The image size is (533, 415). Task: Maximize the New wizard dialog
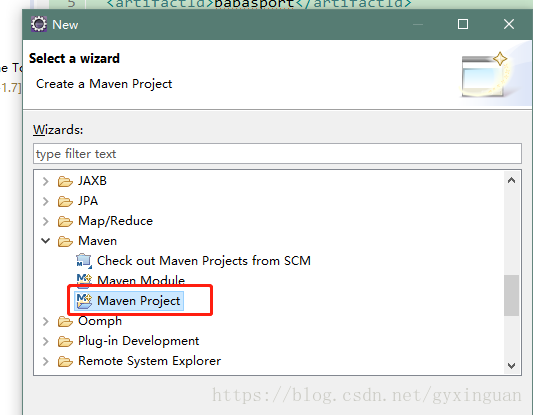pyautogui.click(x=463, y=24)
